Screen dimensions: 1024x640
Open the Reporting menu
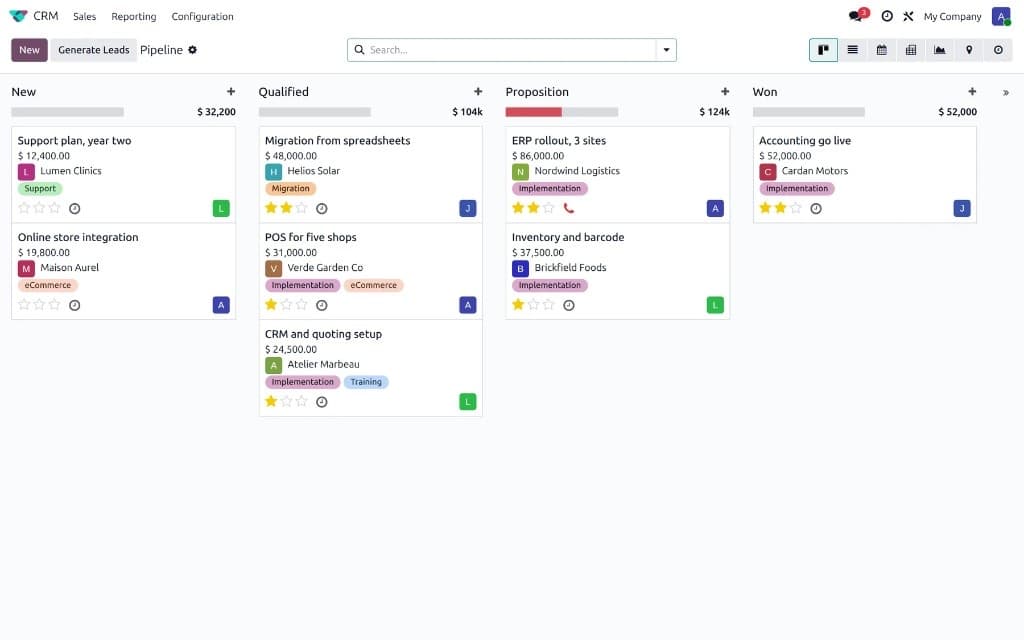pos(133,16)
